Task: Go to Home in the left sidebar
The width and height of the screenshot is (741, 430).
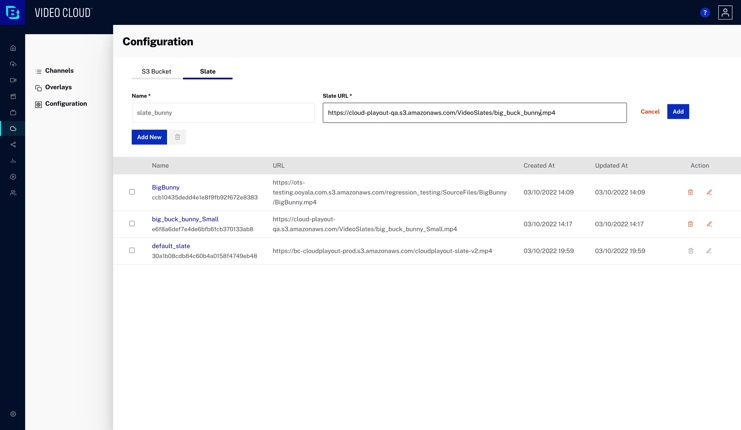Action: [x=13, y=48]
